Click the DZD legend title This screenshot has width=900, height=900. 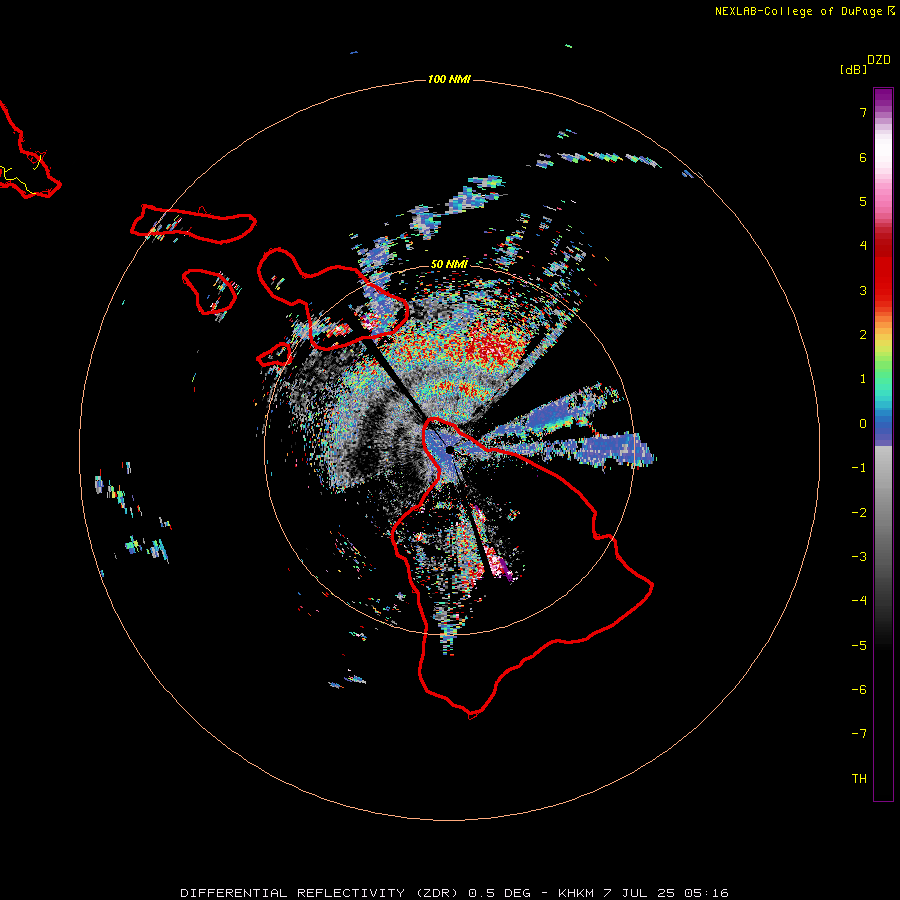coord(879,60)
